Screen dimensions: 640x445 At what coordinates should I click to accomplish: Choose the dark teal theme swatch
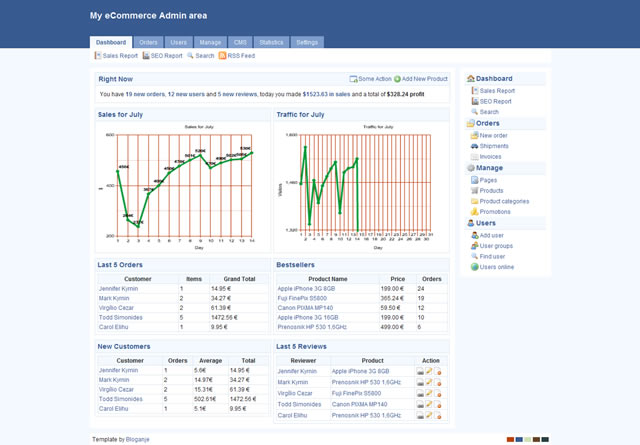[545, 439]
